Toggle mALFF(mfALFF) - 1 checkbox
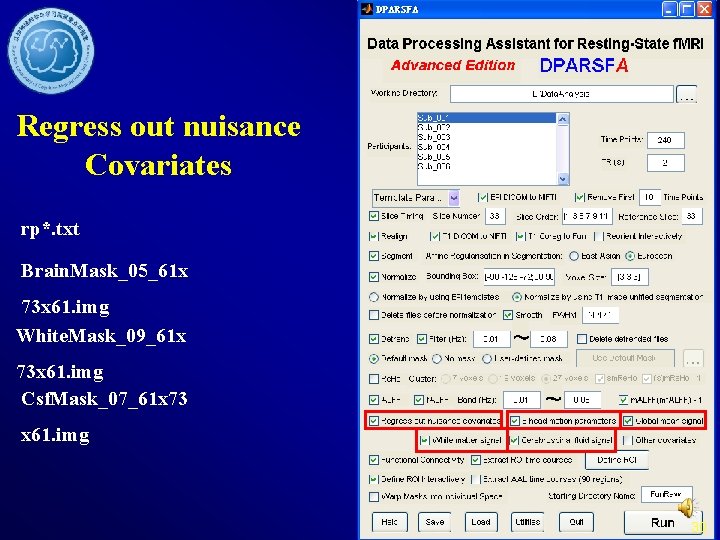The height and width of the screenshot is (540, 720). click(623, 400)
